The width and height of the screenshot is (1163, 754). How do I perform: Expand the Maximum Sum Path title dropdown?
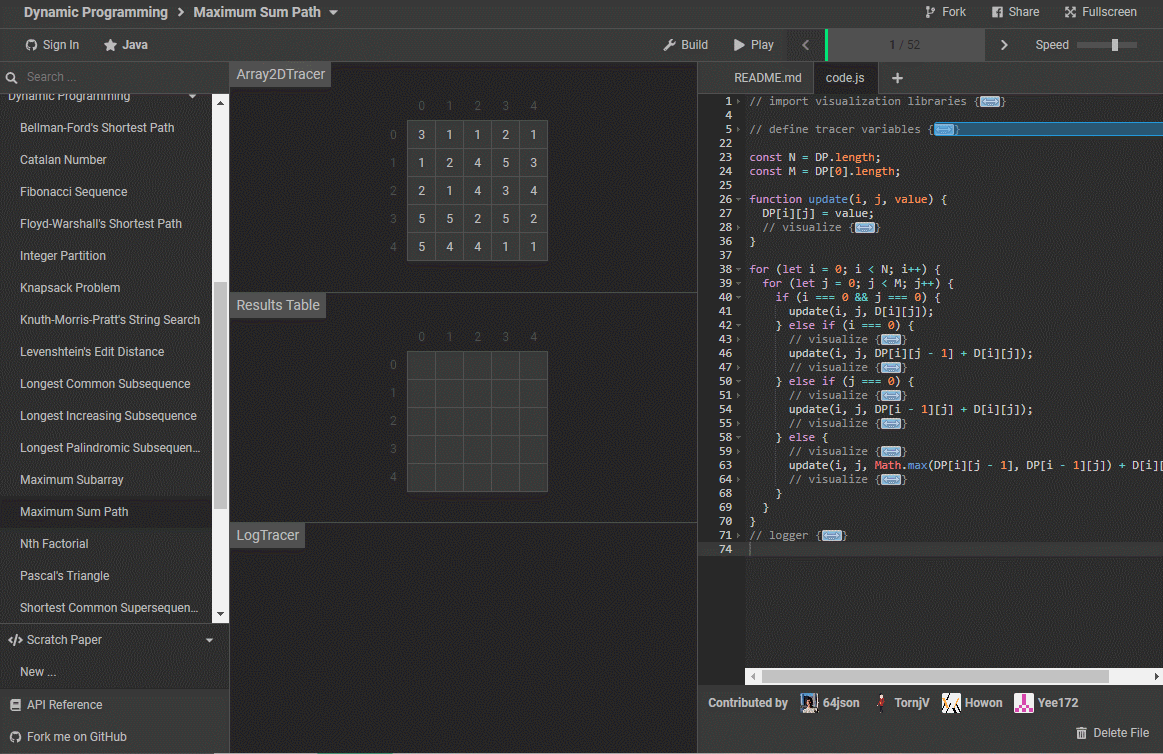[x=333, y=13]
